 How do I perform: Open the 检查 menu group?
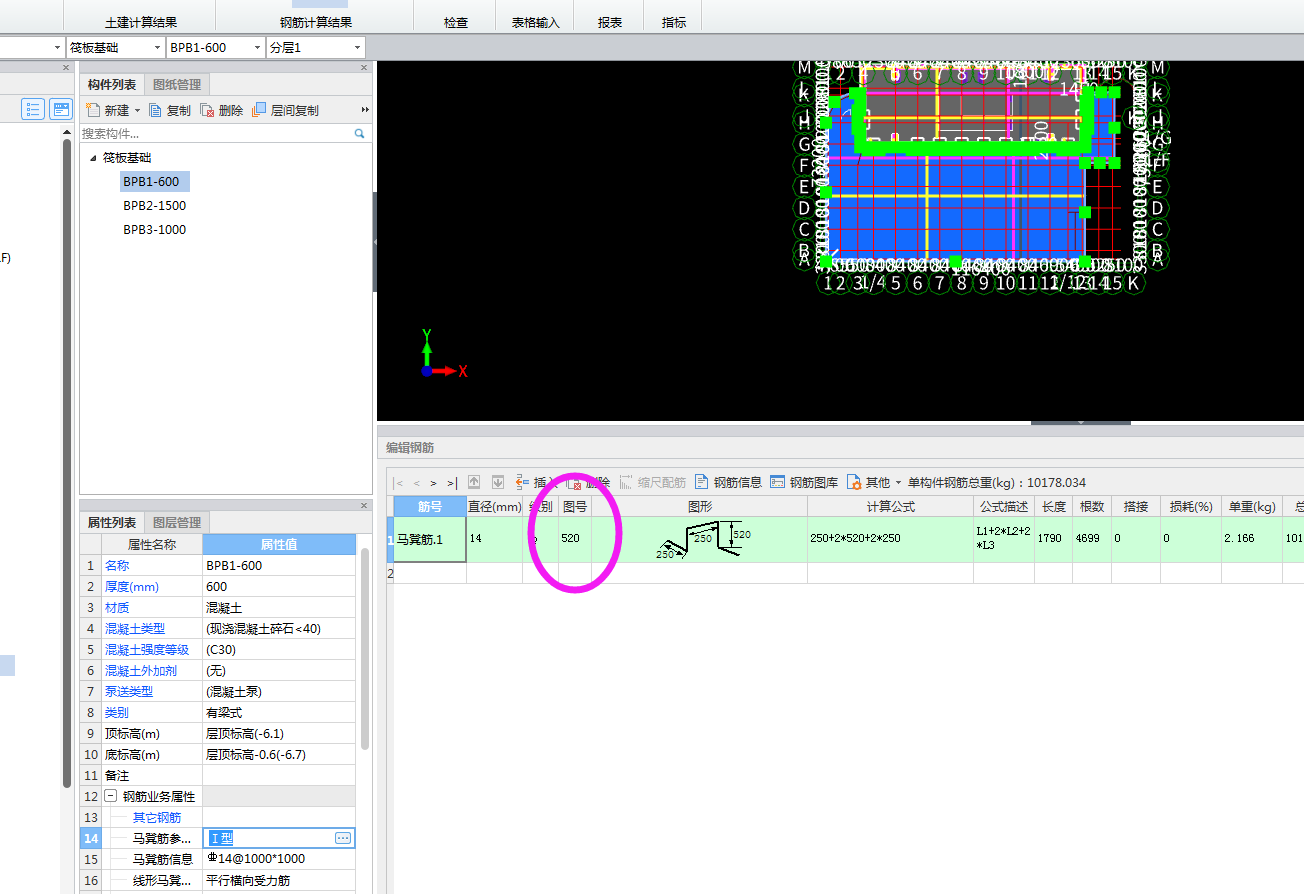[455, 22]
